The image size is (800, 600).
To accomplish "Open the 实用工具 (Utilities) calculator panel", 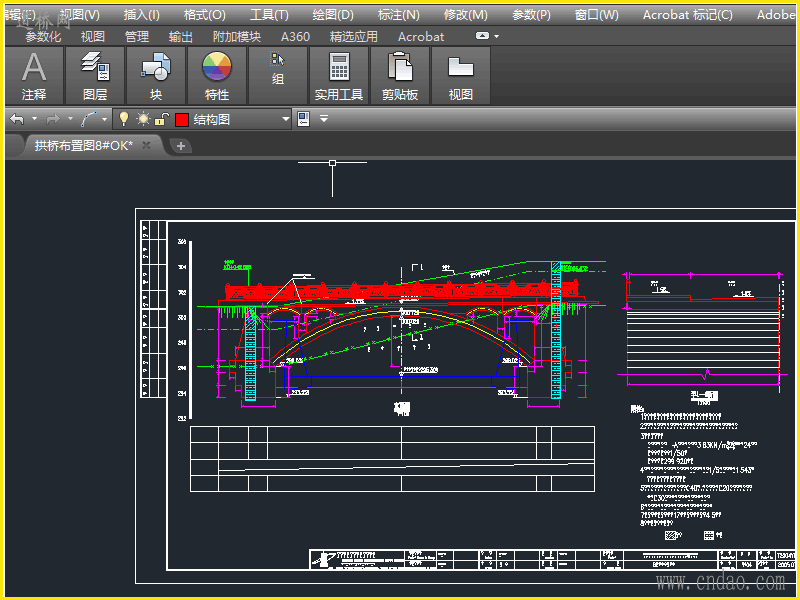I will 339,76.
